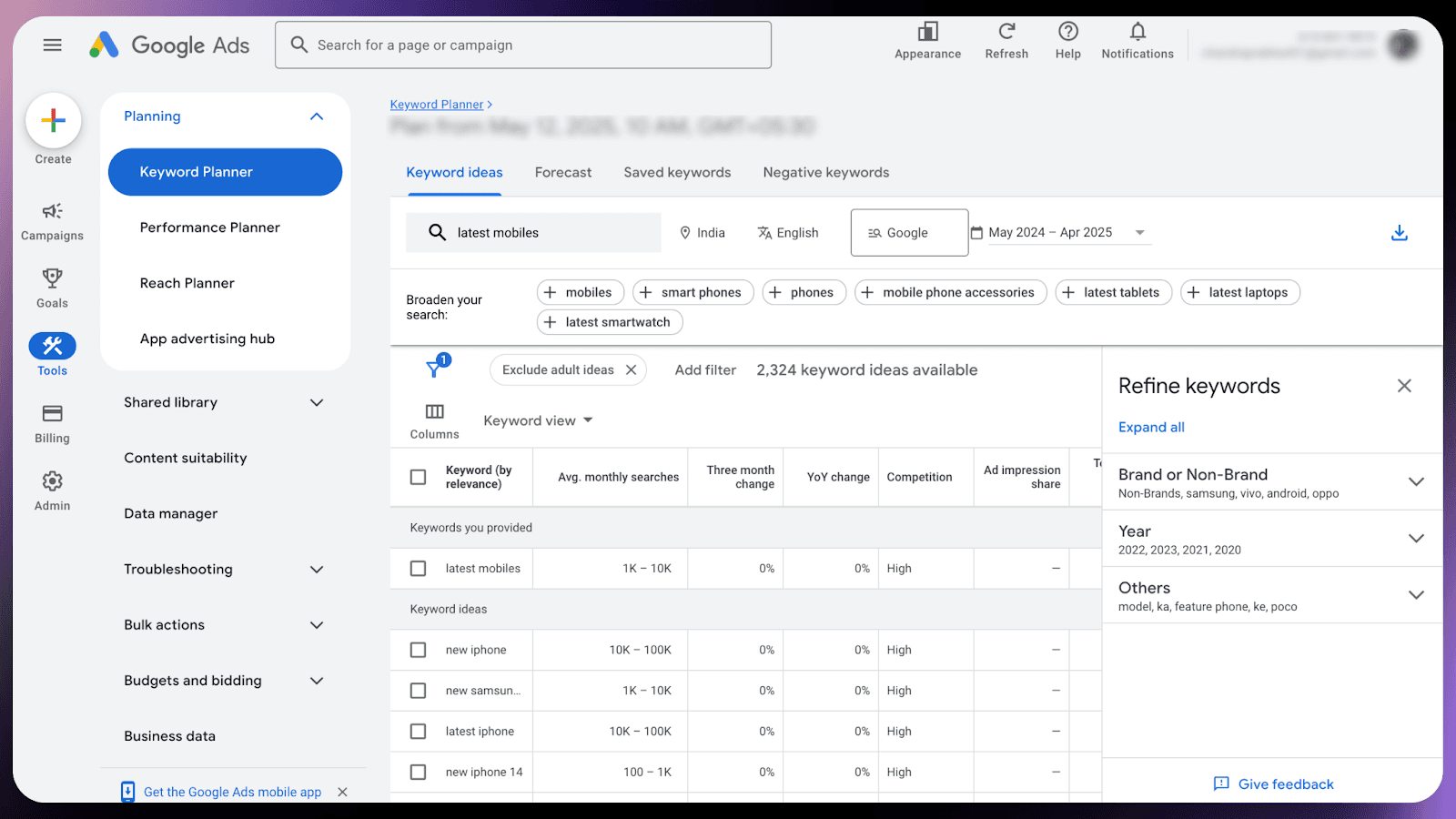Close the Refine keywords panel
1456x819 pixels.
tap(1404, 386)
